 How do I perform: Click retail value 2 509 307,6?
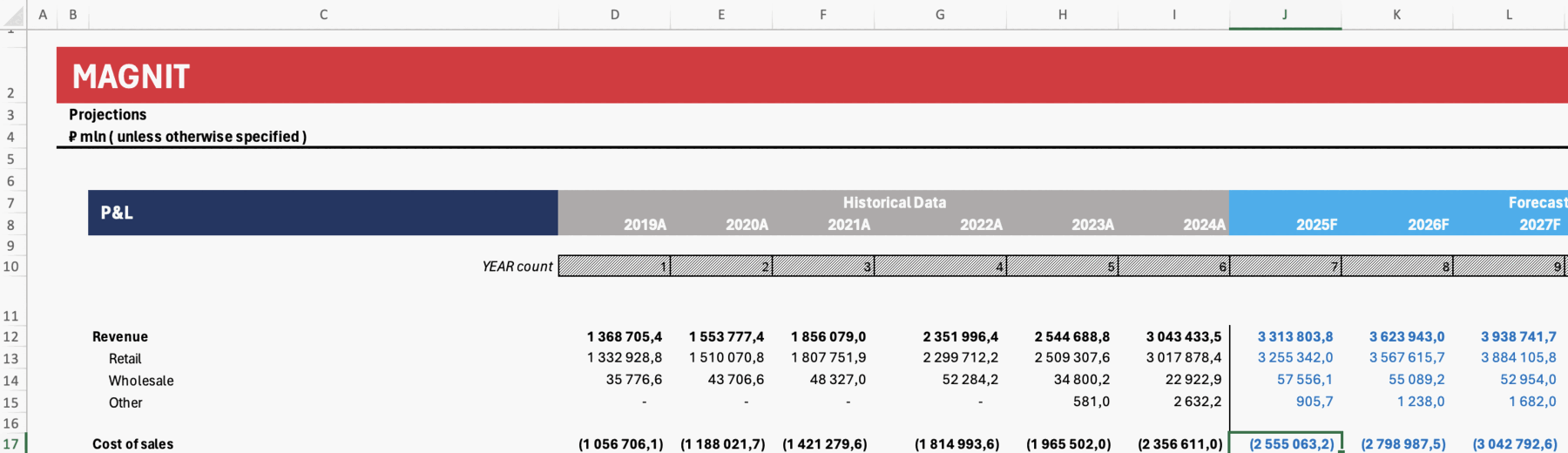click(x=1071, y=358)
